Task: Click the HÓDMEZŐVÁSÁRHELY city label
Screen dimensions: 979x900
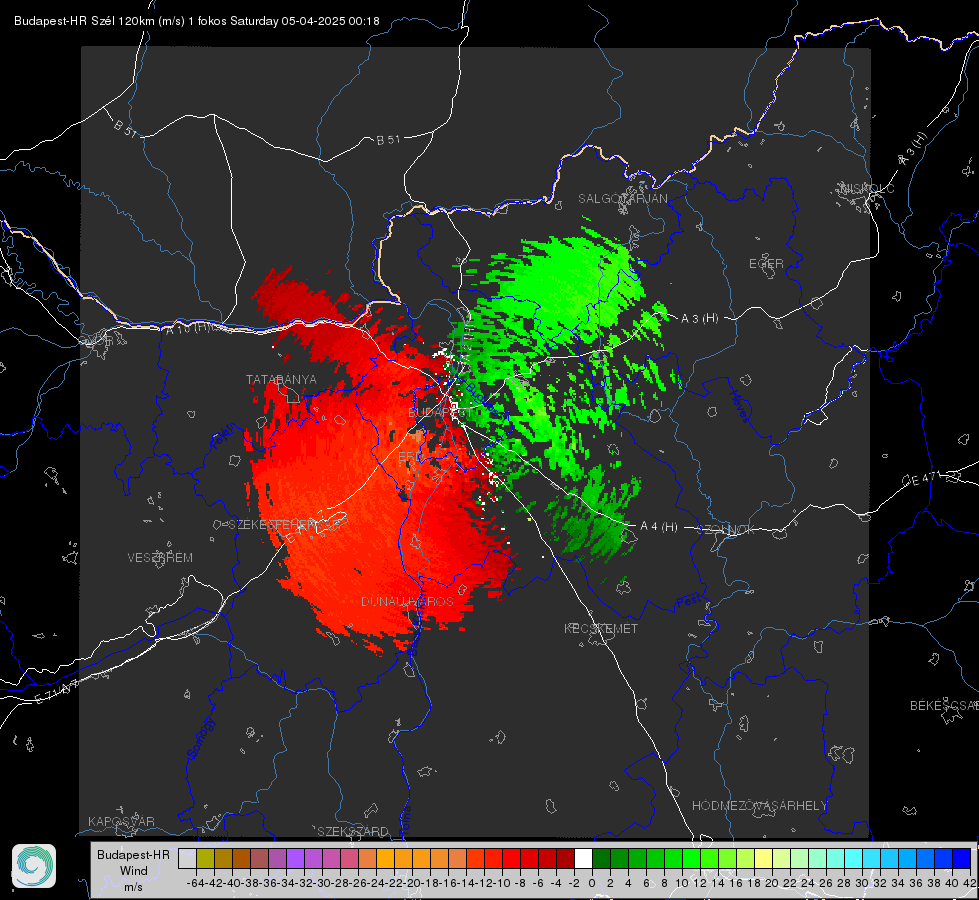Action: click(759, 806)
